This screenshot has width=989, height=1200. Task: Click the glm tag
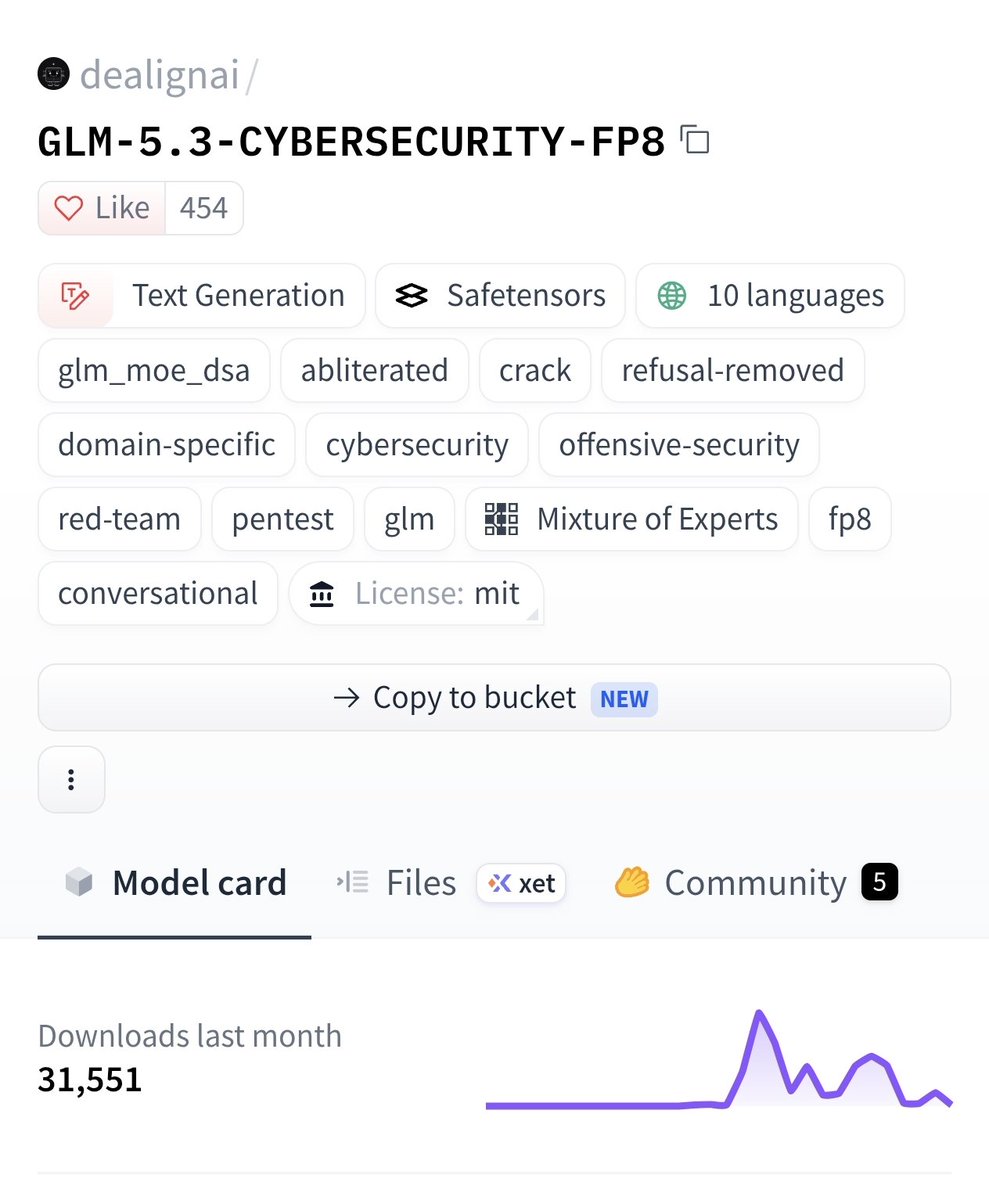pyautogui.click(x=409, y=519)
